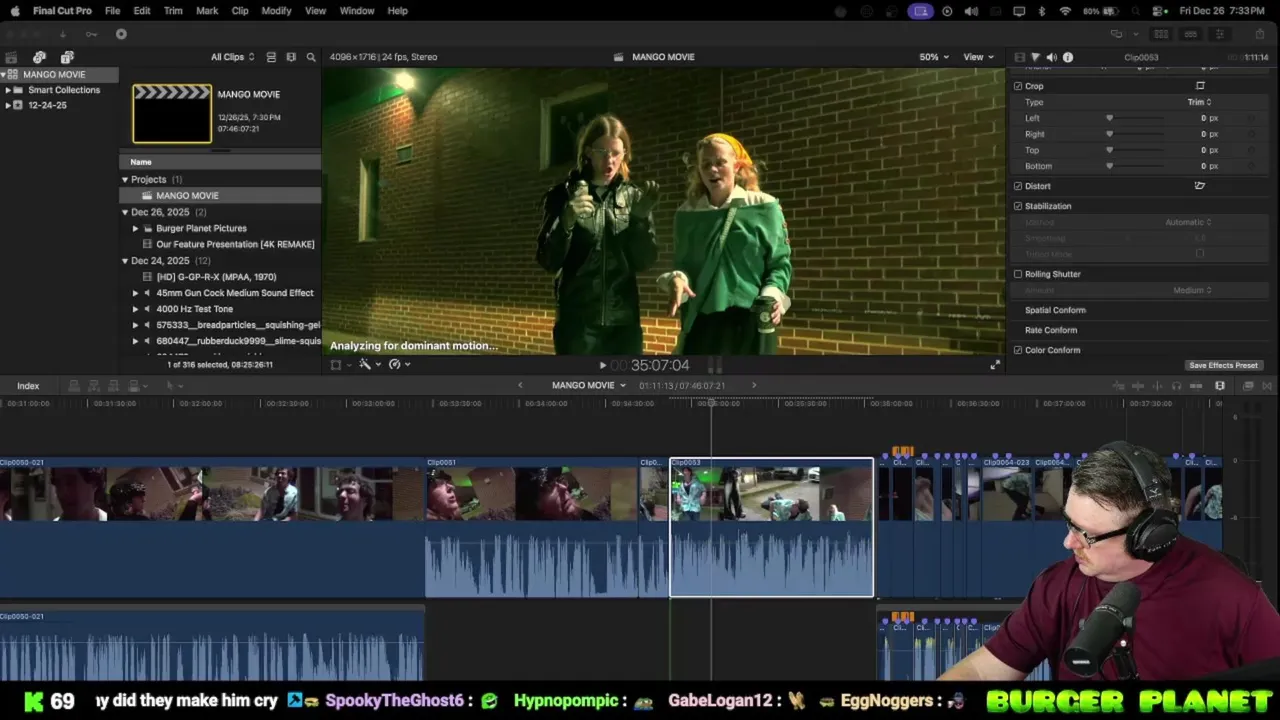Toggle the Color Conform checkbox
This screenshot has width=1280, height=720.
click(1018, 350)
